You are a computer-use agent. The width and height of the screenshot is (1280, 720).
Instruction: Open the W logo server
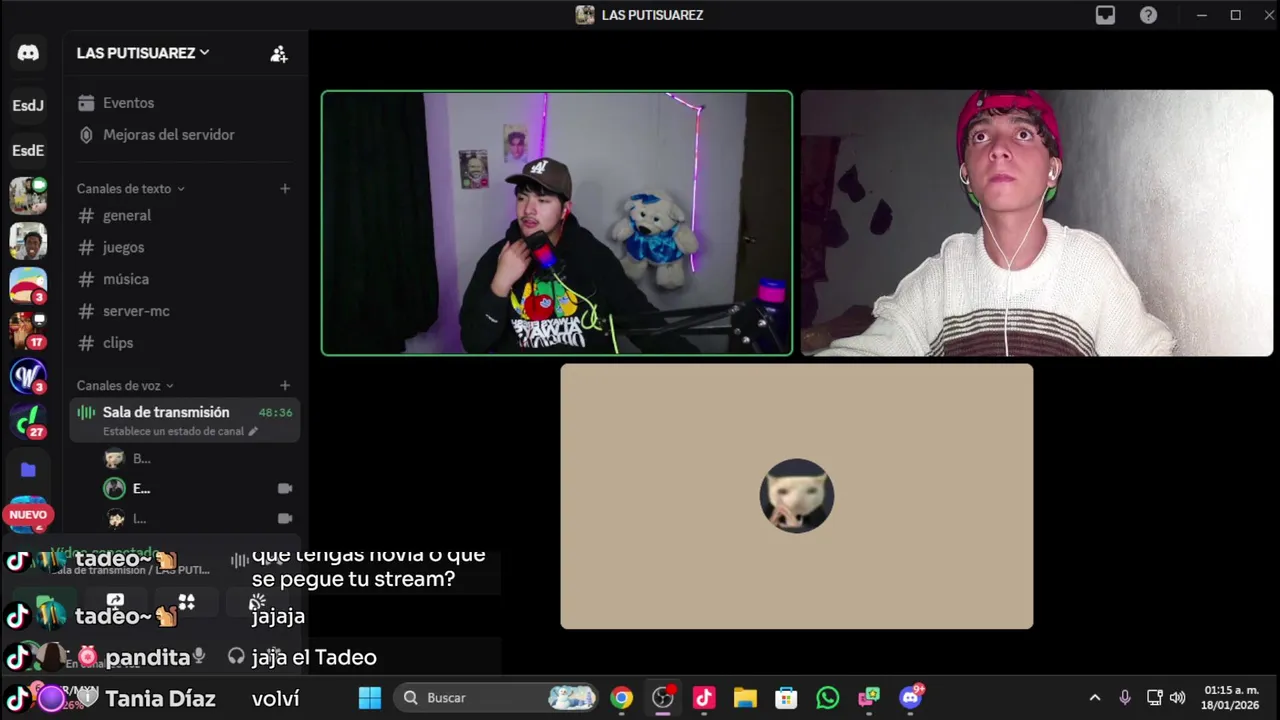(x=28, y=376)
